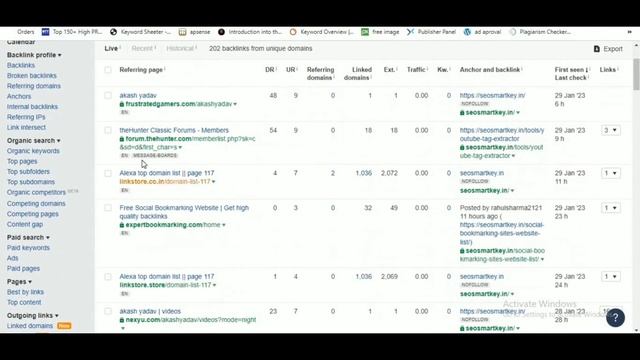The image size is (640, 360).
Task: Click the Export file icon
Action: tap(597, 49)
